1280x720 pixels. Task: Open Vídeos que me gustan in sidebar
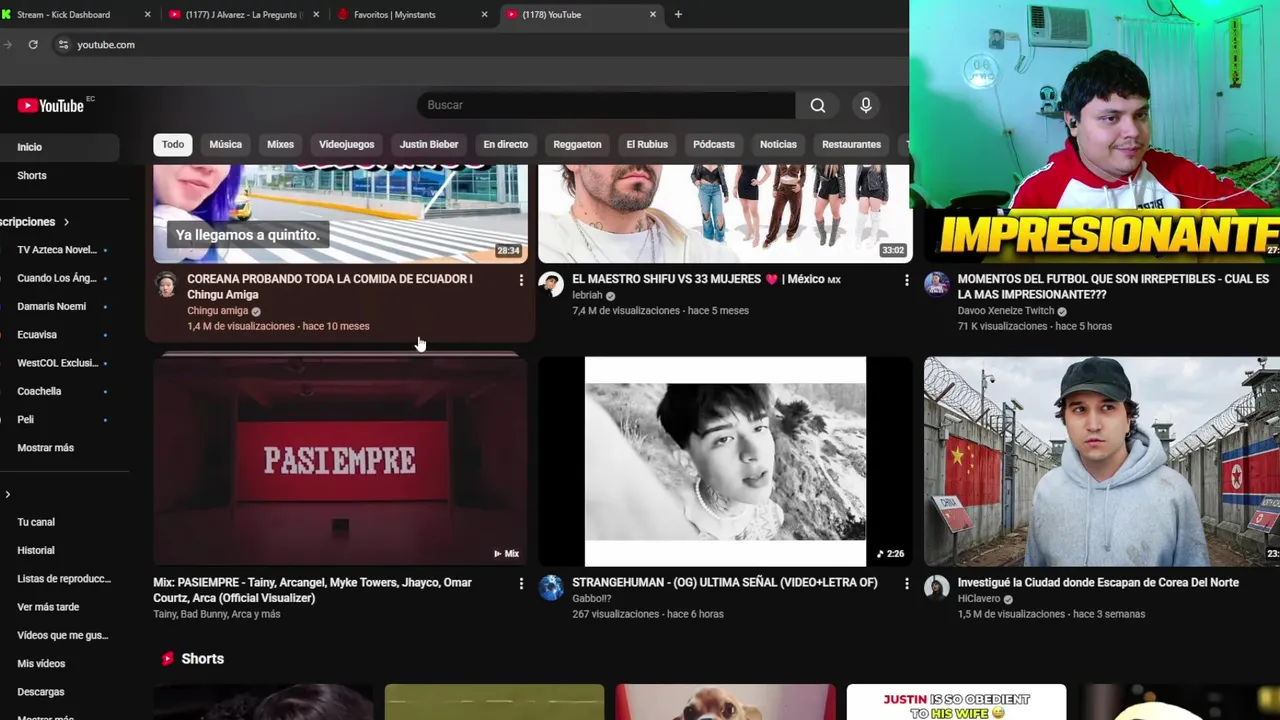click(62, 635)
